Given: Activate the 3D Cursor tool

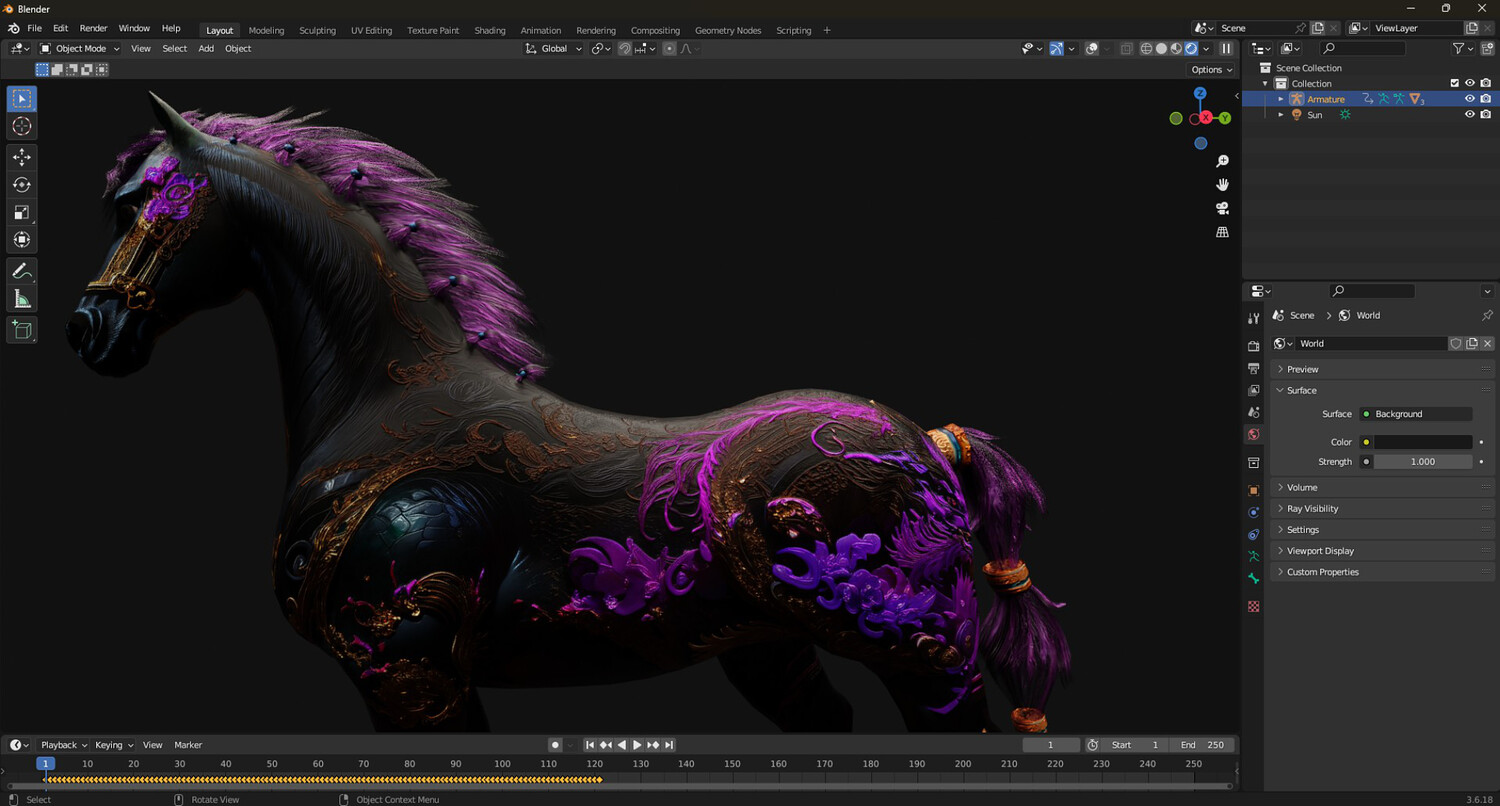Looking at the screenshot, I should click(x=22, y=126).
